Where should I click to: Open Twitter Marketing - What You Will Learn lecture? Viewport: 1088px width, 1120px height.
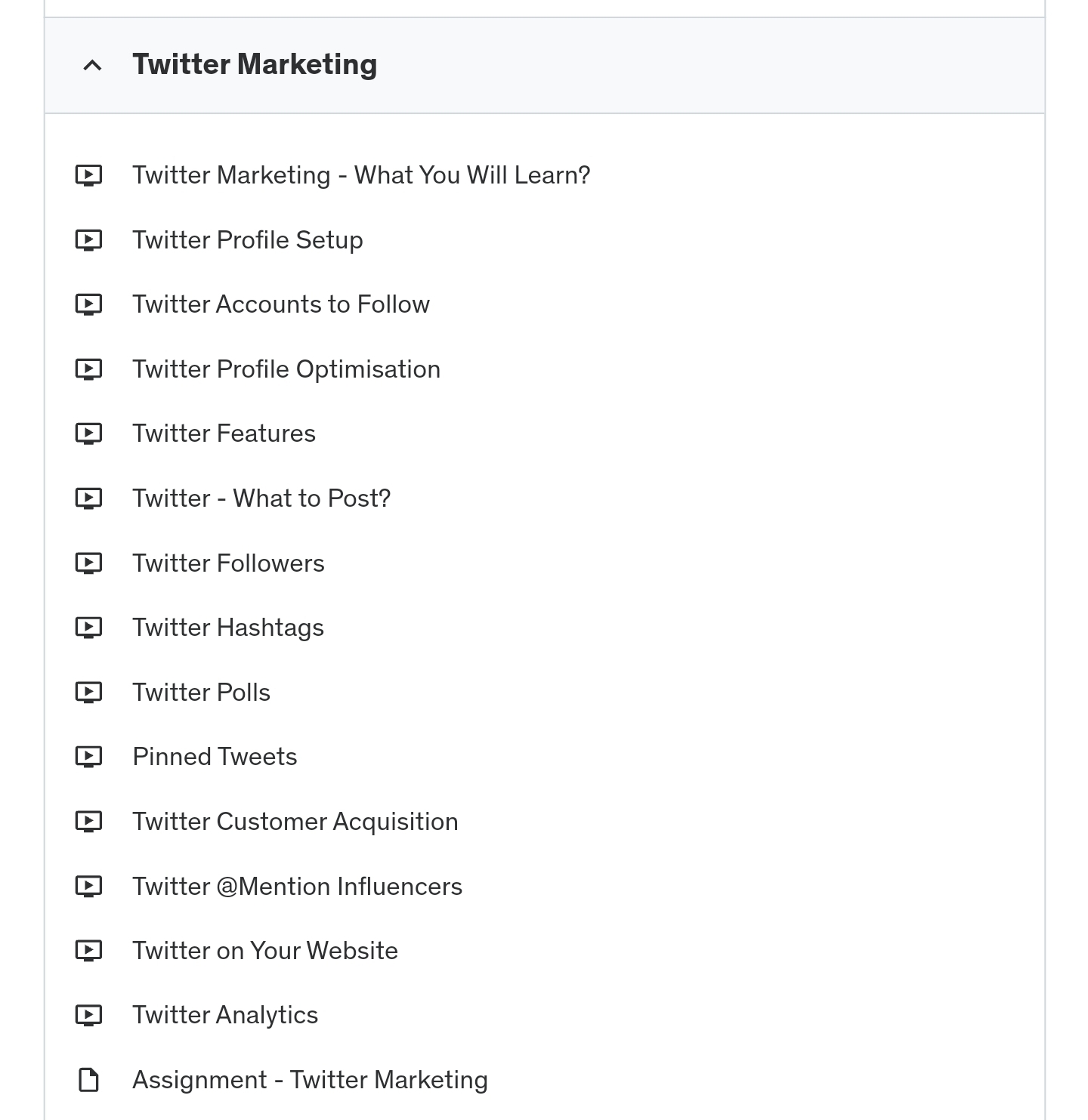[x=361, y=175]
